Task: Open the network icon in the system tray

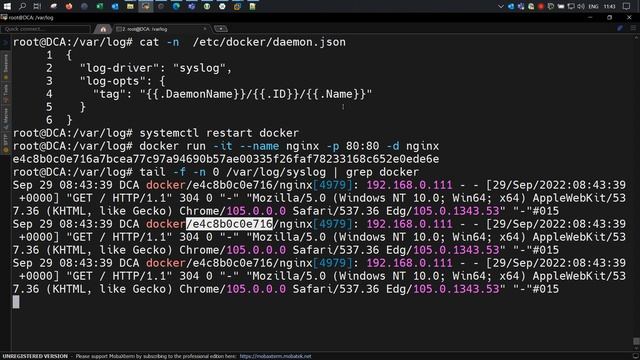Action: [x=571, y=6]
